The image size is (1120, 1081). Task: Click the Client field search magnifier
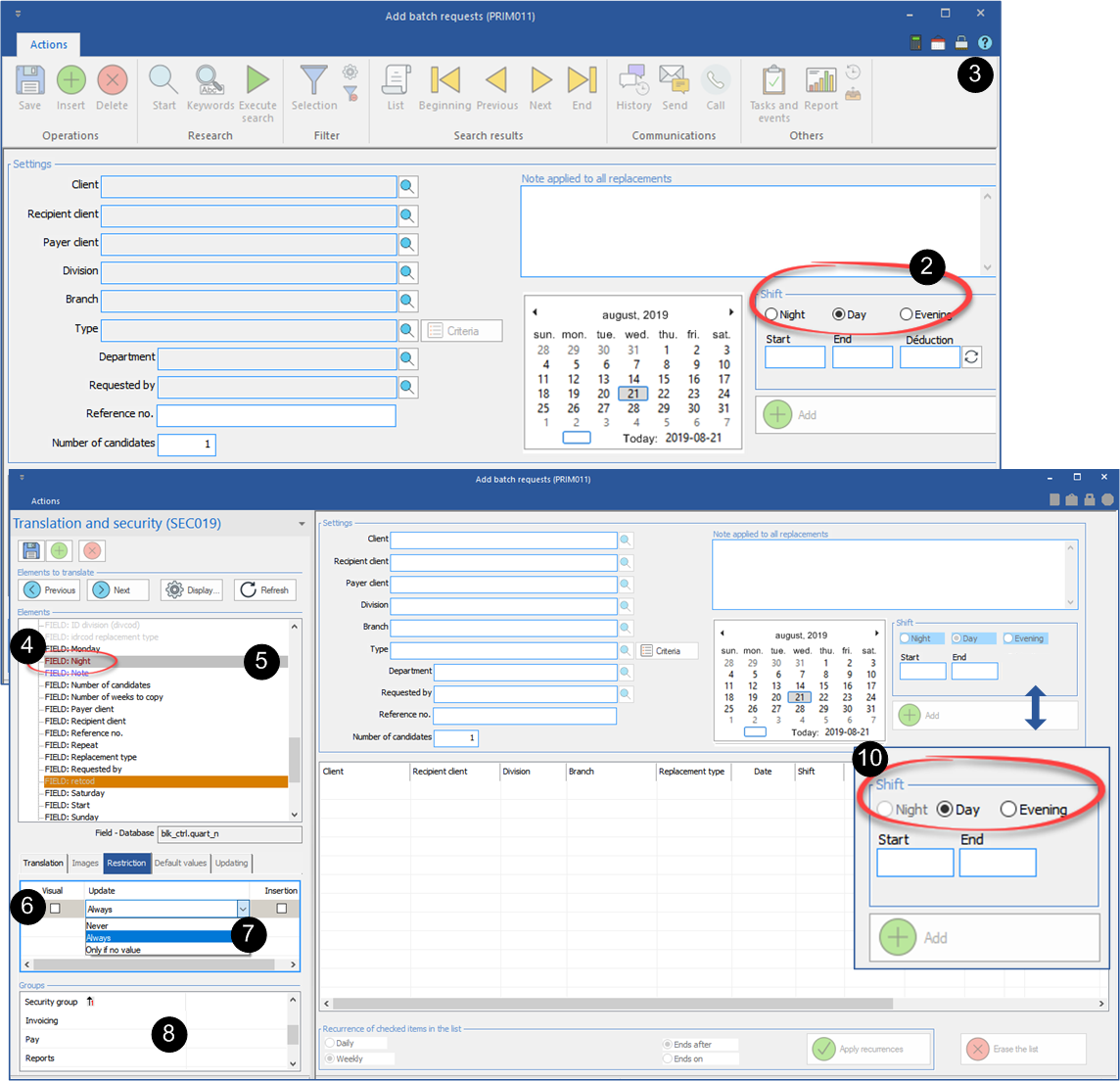(x=407, y=186)
